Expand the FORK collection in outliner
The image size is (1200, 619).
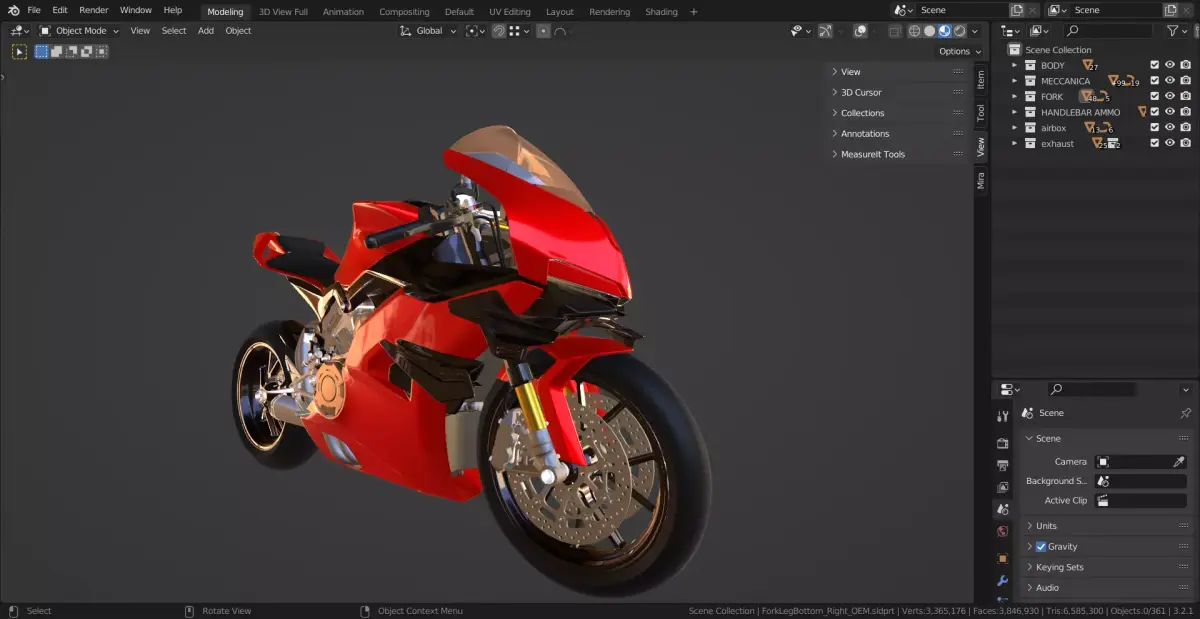(x=1014, y=97)
